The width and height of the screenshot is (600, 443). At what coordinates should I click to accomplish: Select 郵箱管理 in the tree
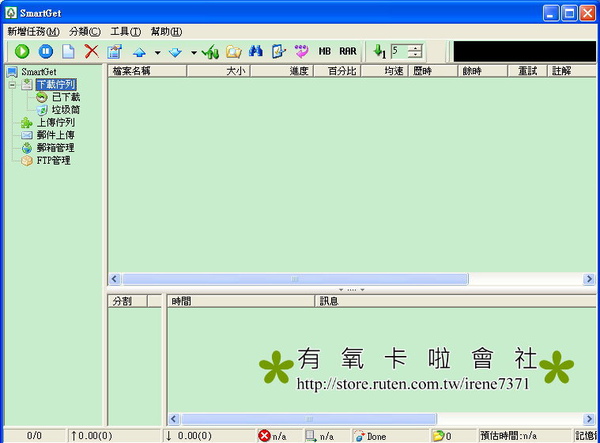(56, 148)
